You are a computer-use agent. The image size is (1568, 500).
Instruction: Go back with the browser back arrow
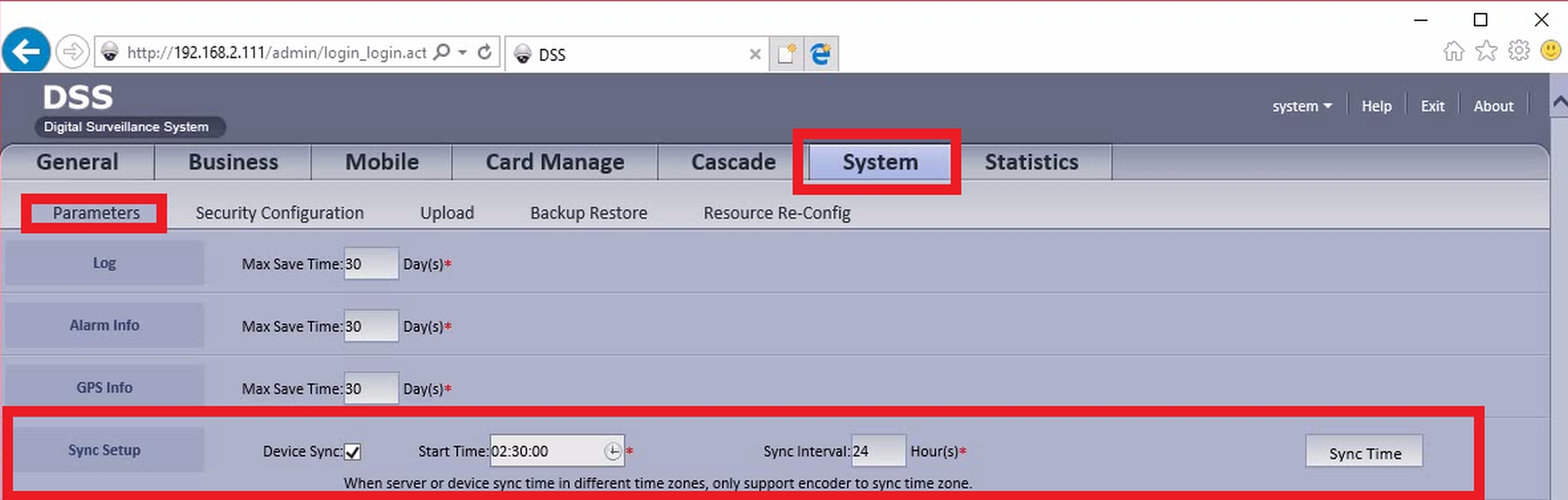[x=26, y=51]
